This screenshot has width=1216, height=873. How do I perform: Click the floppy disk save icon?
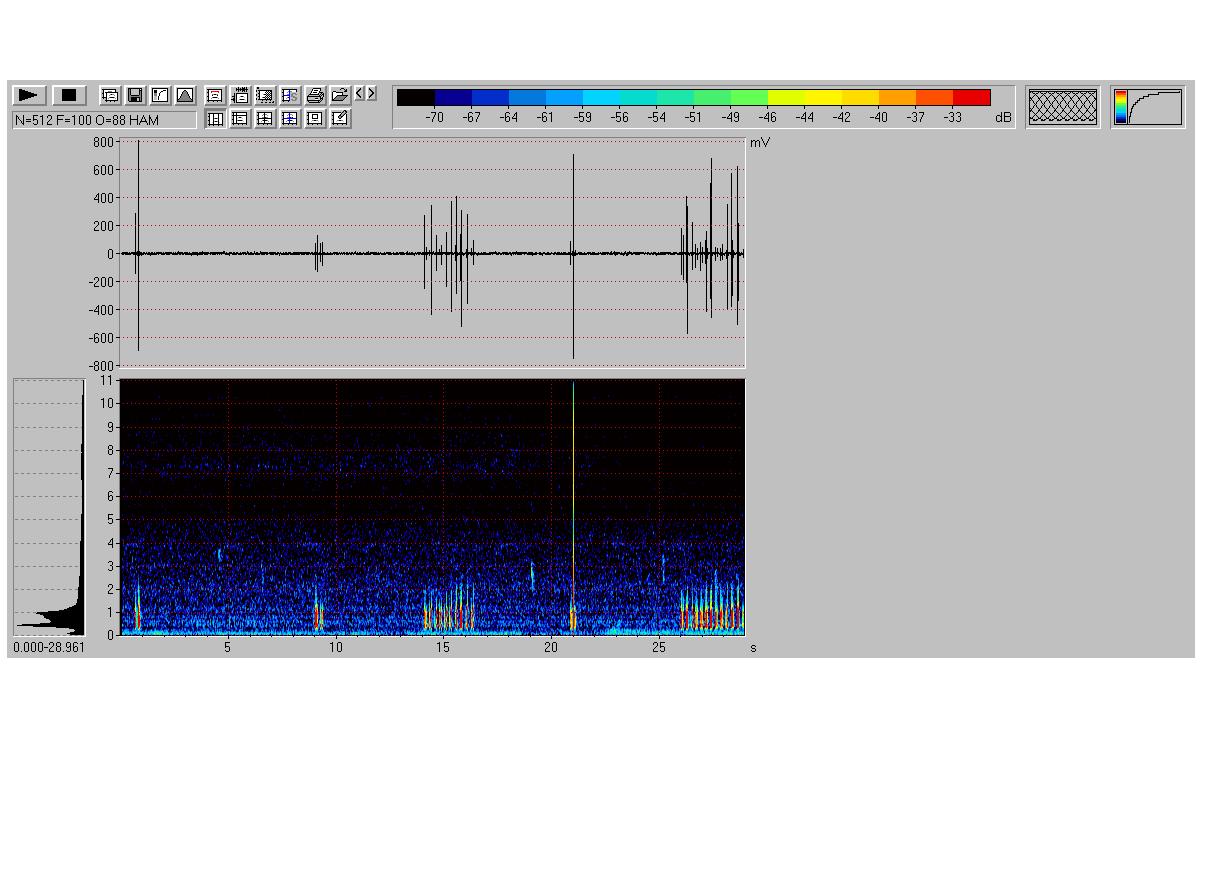(x=135, y=95)
